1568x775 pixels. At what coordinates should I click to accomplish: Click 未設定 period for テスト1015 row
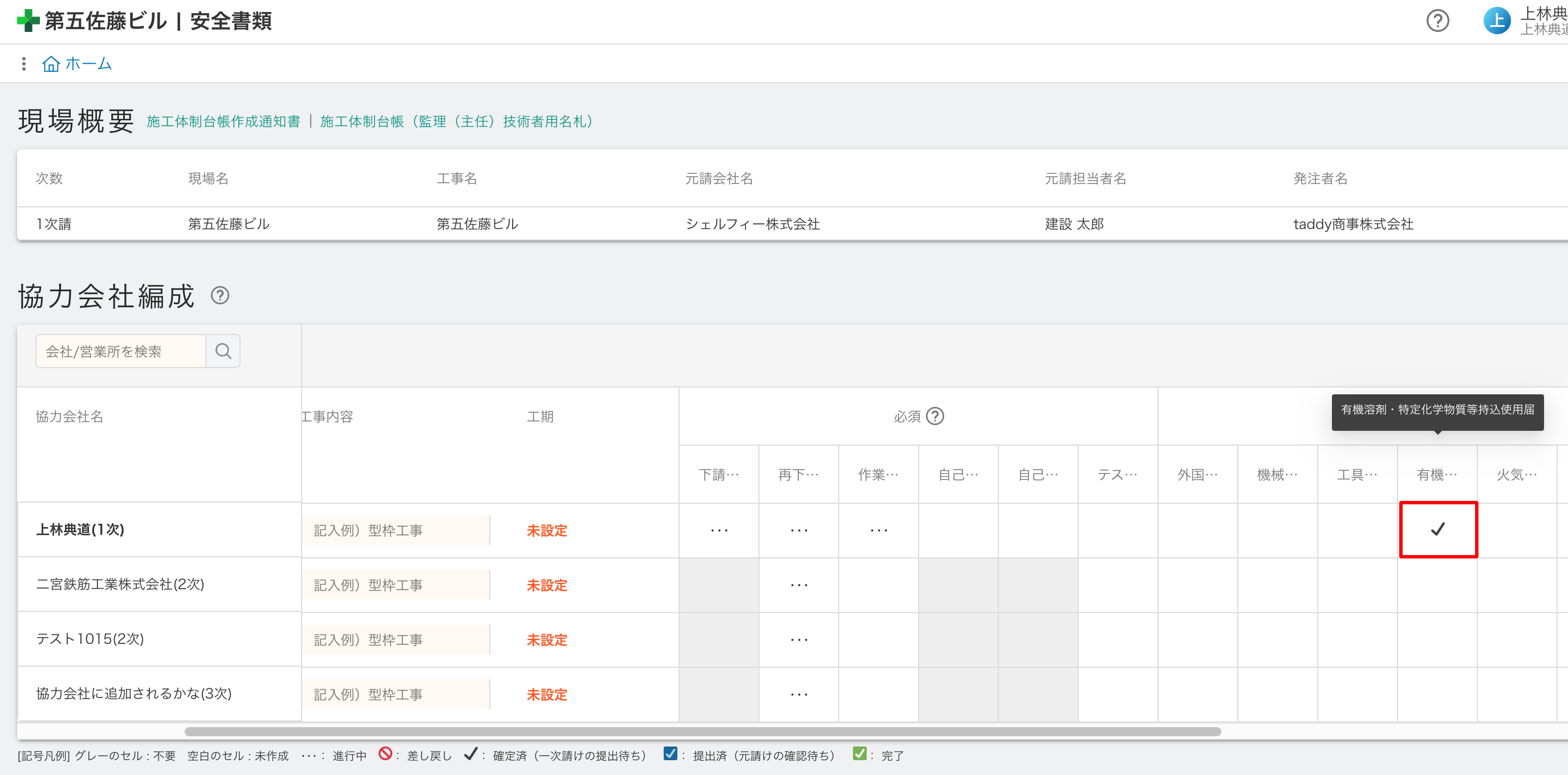coord(547,640)
